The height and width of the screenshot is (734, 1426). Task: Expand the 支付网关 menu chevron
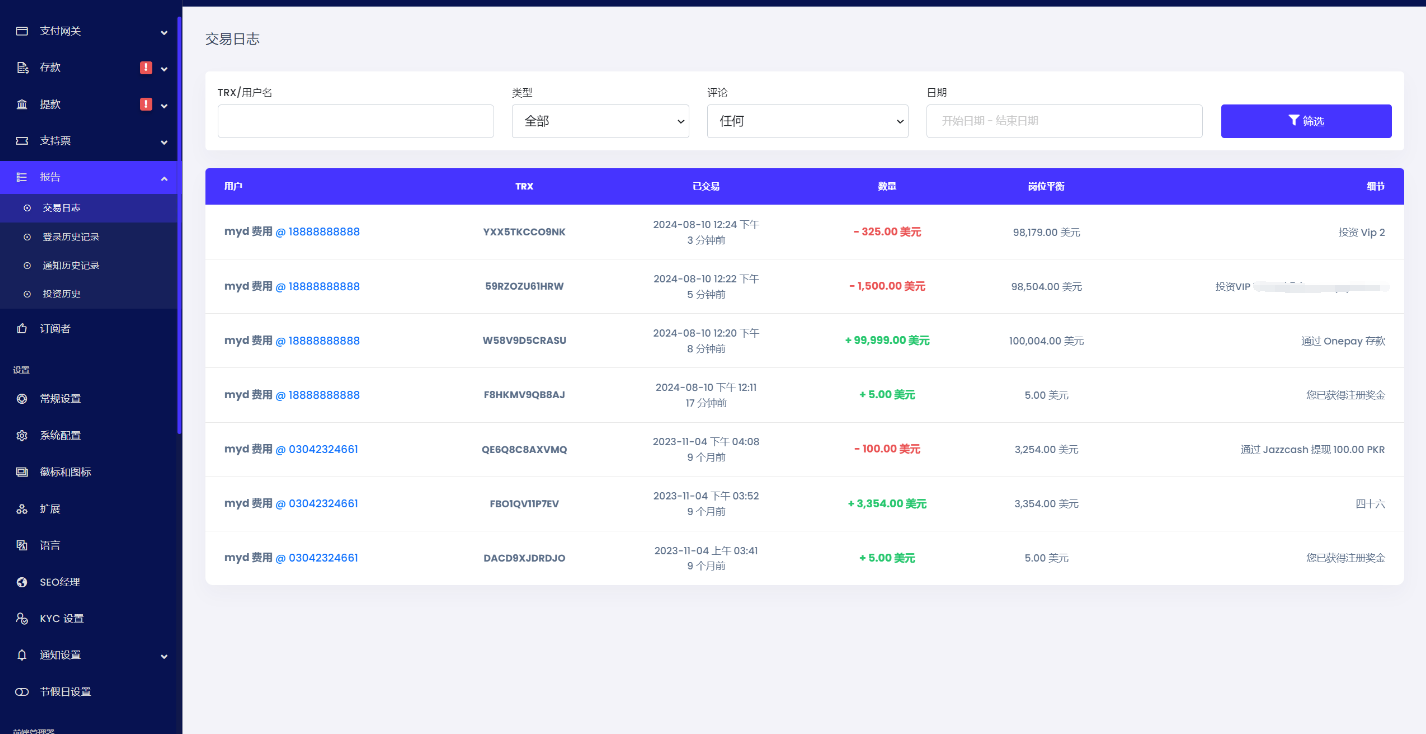(164, 32)
